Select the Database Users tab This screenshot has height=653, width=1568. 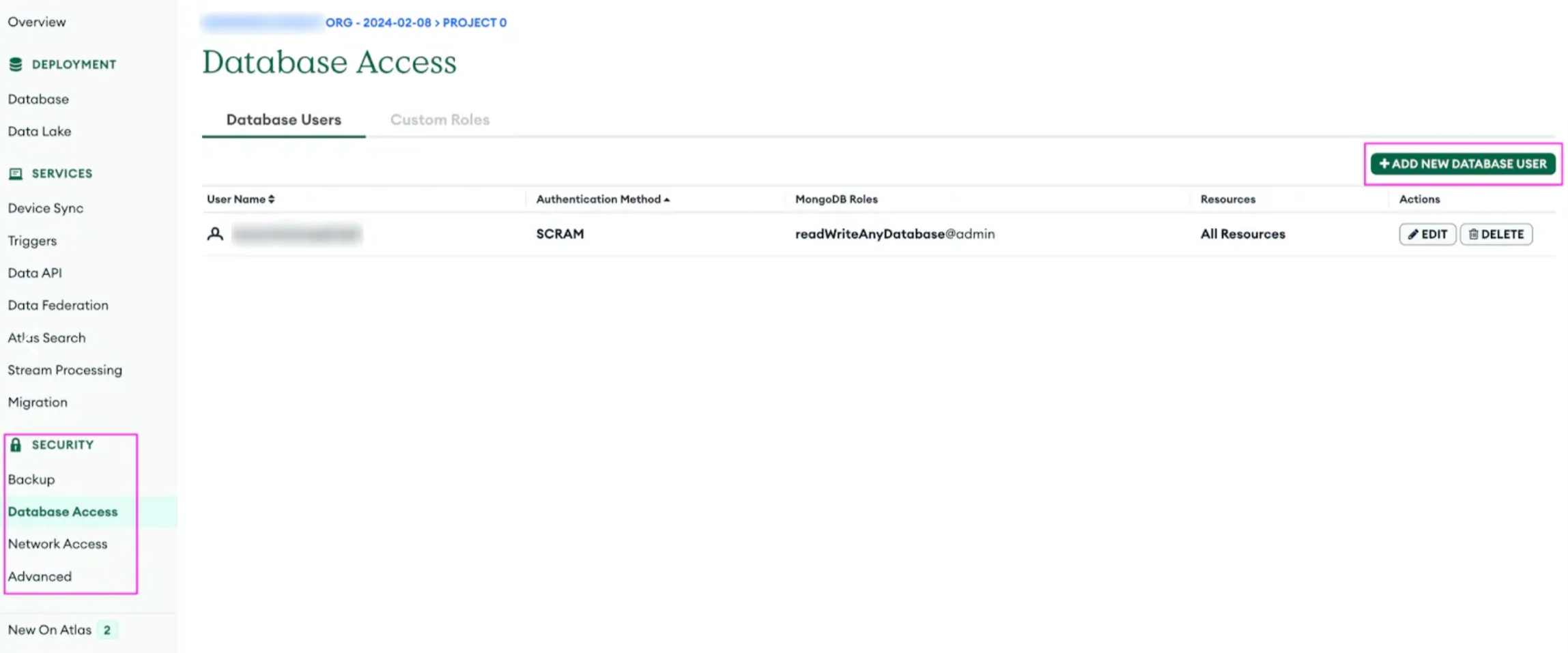click(x=283, y=119)
